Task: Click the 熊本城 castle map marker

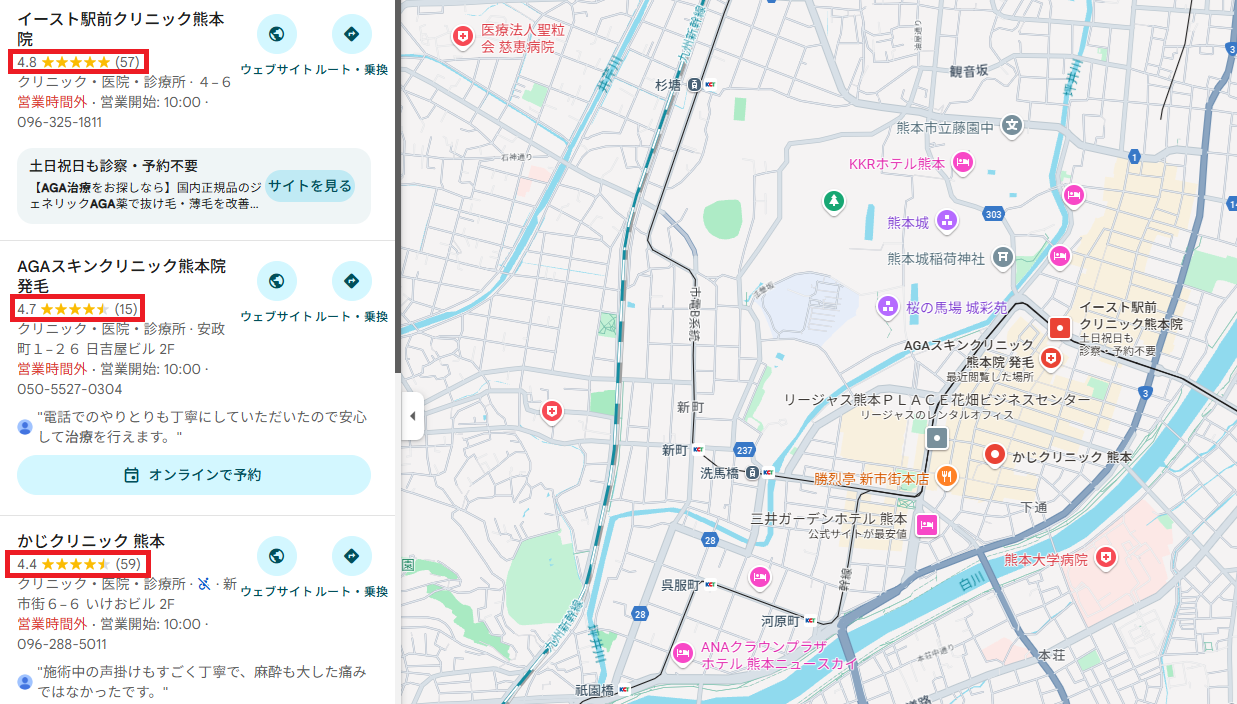Action: click(x=946, y=221)
